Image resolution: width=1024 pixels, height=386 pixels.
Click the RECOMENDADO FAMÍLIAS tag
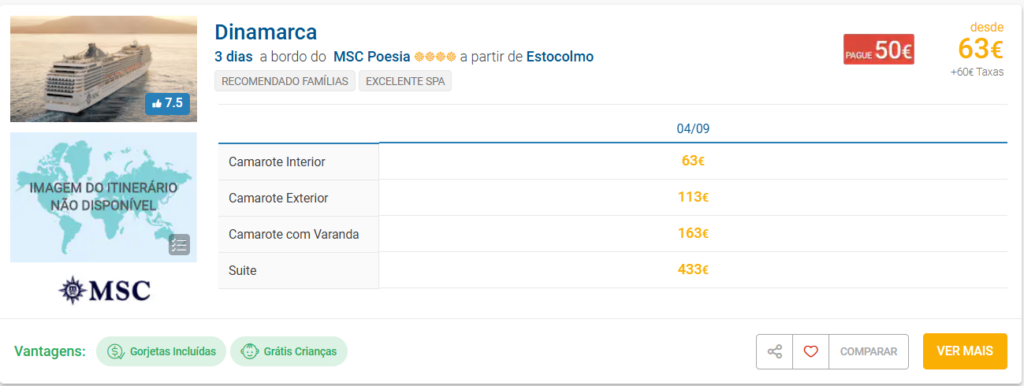[285, 82]
